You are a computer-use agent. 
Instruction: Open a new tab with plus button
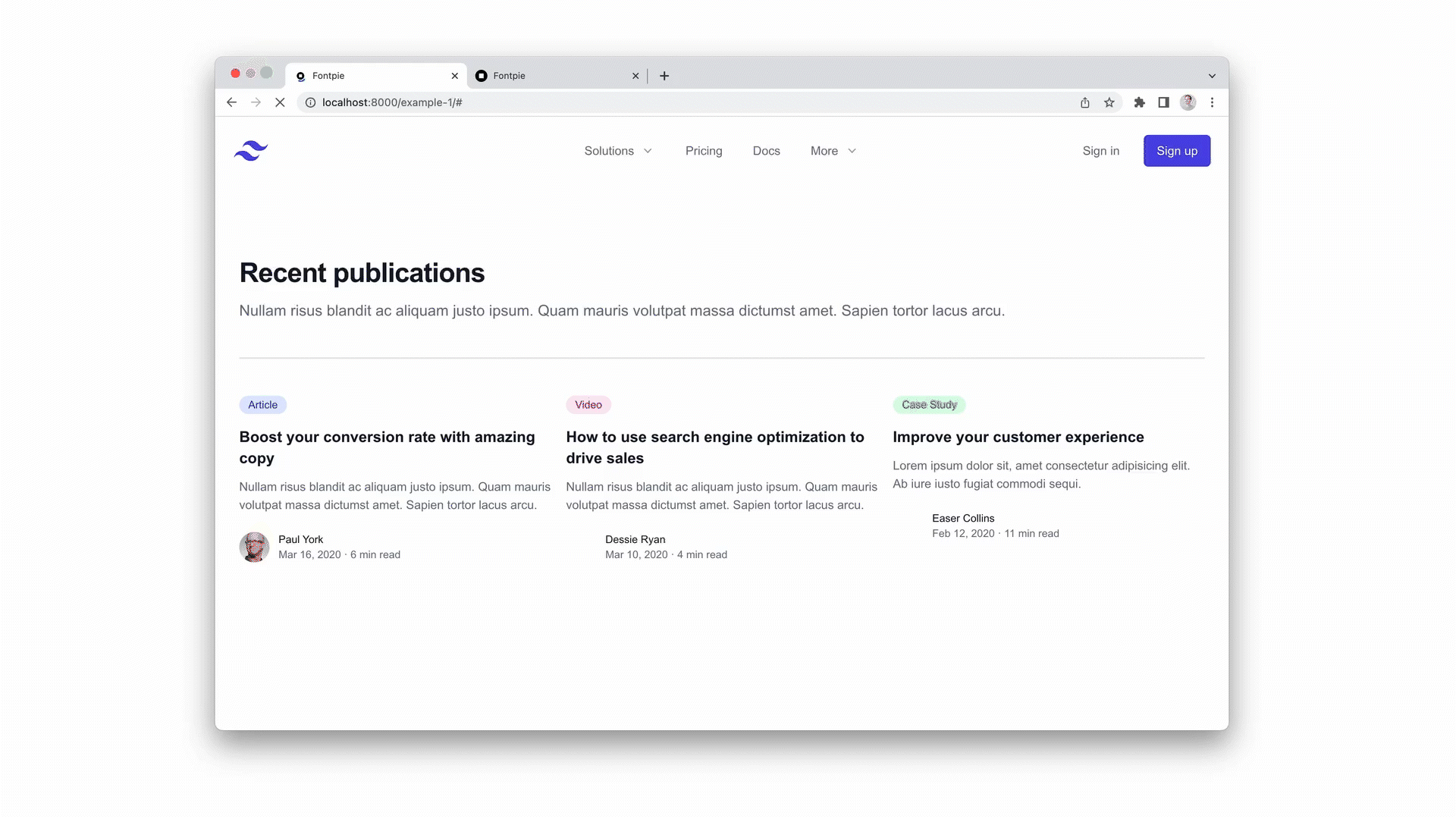(x=664, y=76)
